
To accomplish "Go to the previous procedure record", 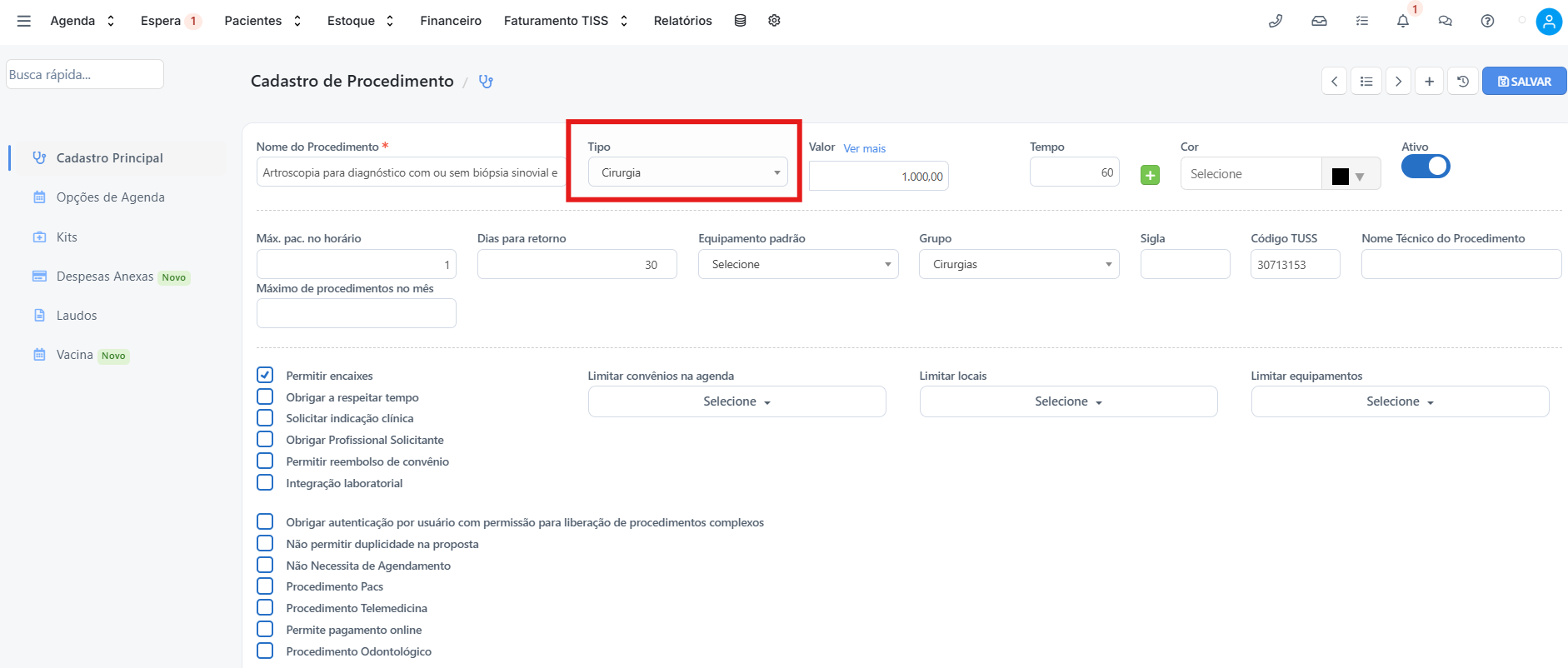I will 1334,82.
